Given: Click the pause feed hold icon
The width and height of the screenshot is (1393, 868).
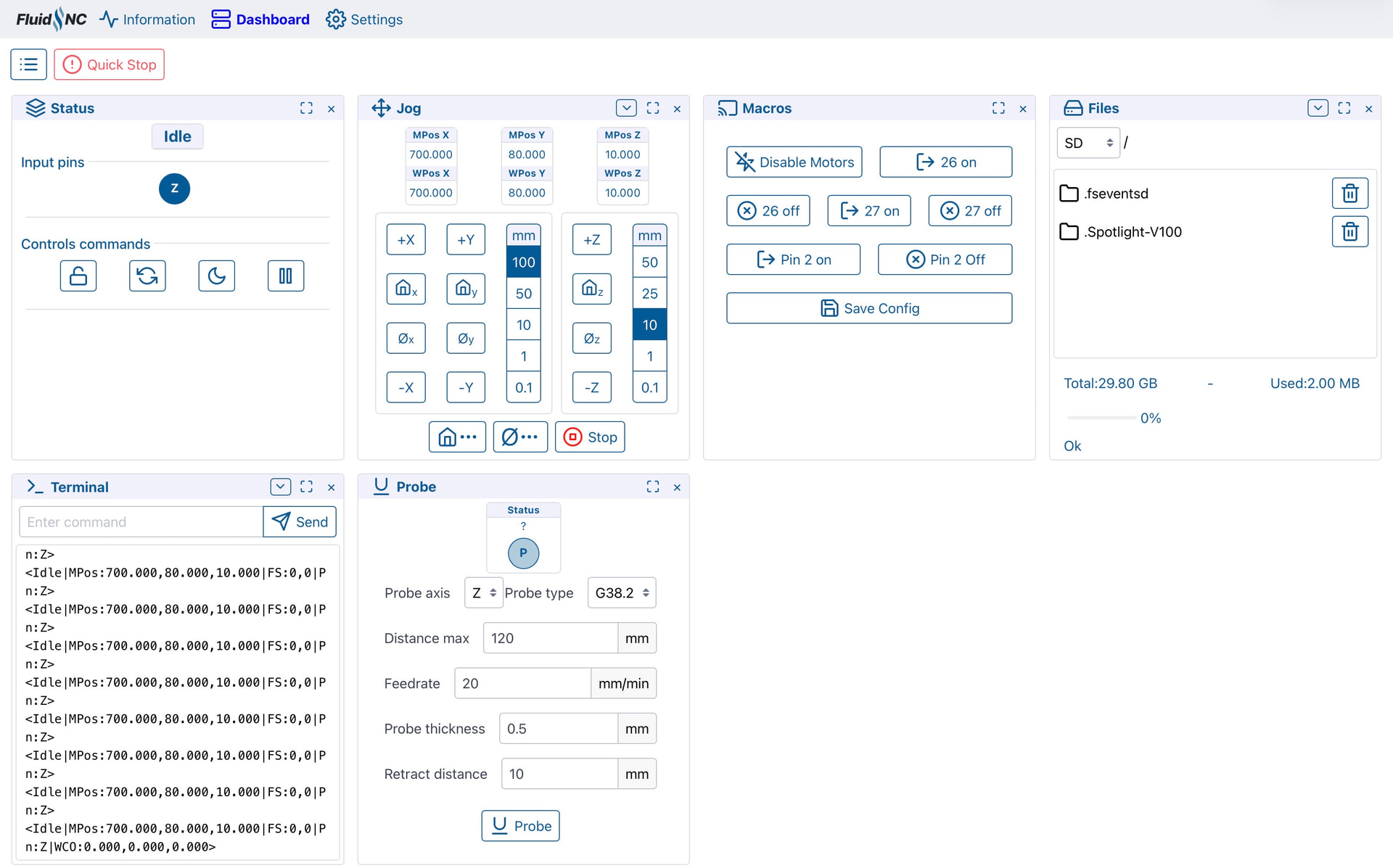Looking at the screenshot, I should (x=285, y=276).
